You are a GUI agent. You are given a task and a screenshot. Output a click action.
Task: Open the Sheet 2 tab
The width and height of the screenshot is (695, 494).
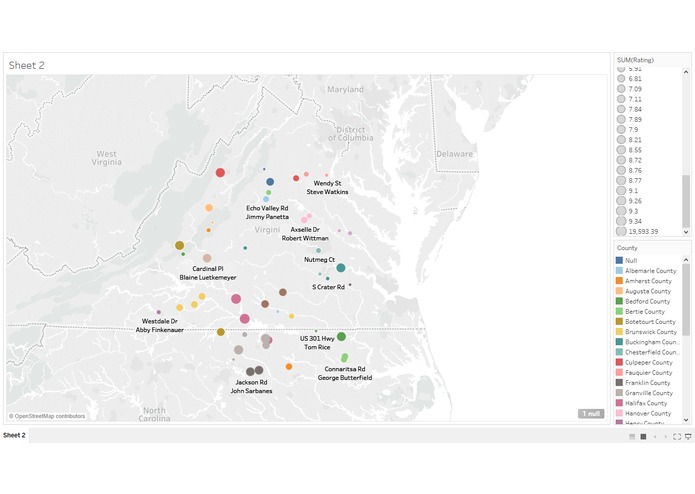[14, 435]
